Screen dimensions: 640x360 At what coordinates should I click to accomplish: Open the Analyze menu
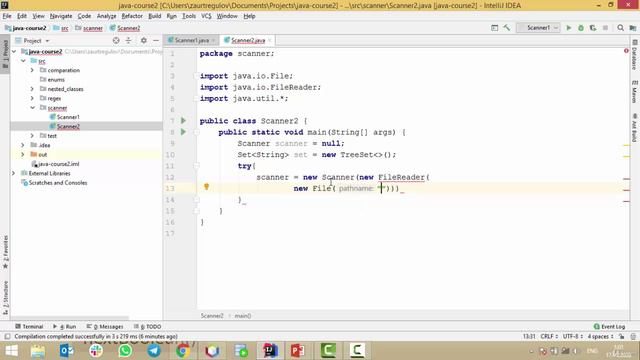106,16
